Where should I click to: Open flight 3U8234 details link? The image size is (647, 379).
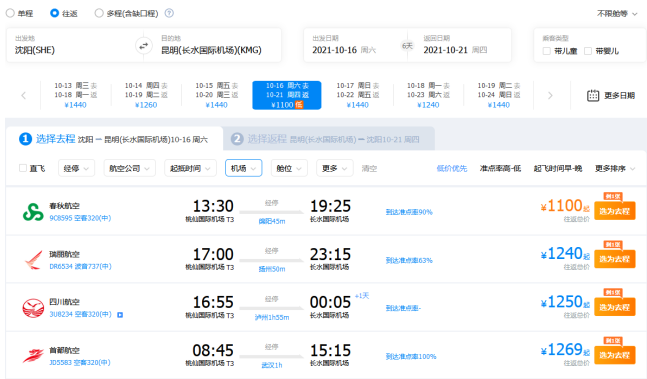tap(80, 314)
